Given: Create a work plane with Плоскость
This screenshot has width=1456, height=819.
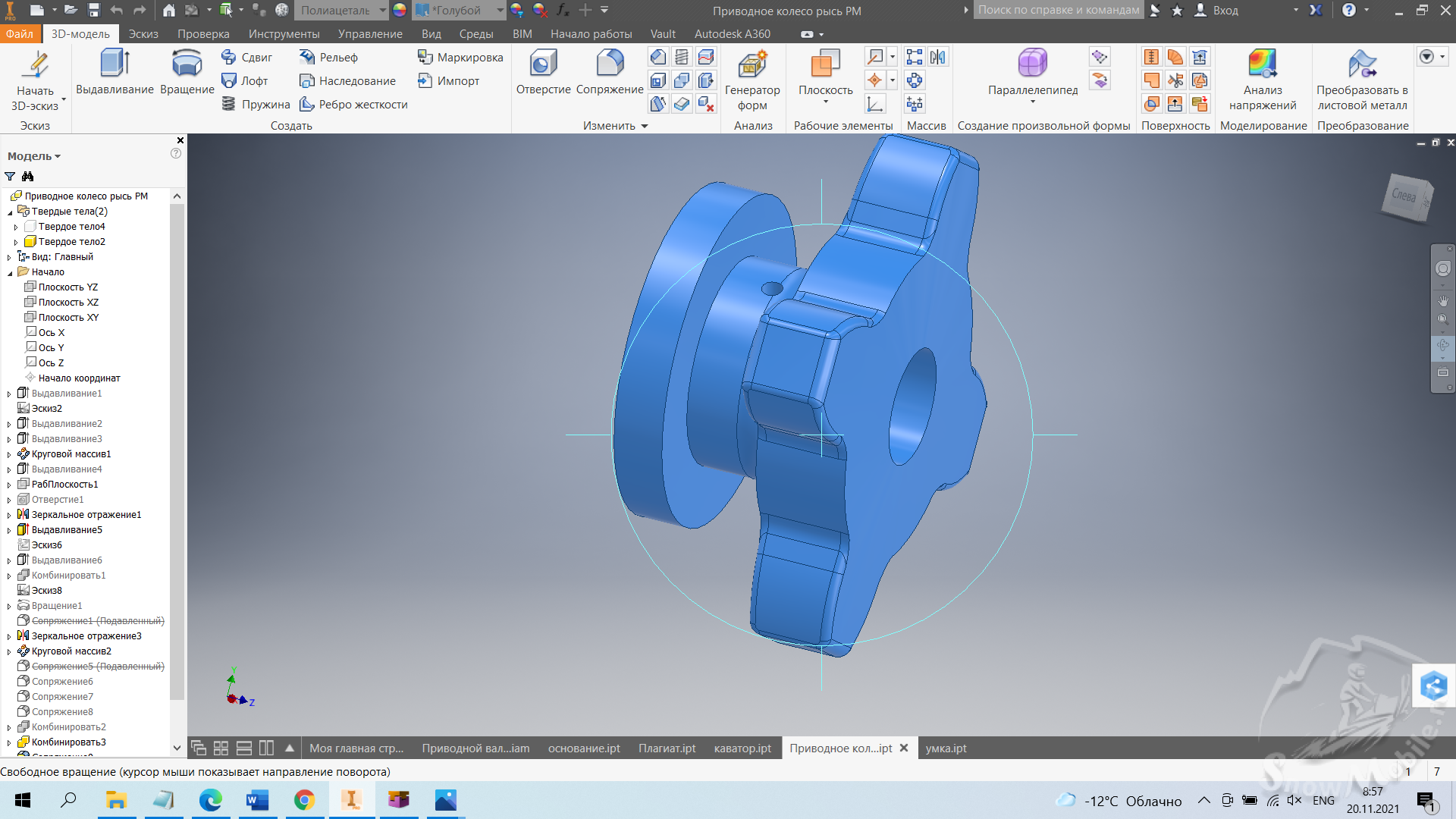Looking at the screenshot, I should point(825,76).
